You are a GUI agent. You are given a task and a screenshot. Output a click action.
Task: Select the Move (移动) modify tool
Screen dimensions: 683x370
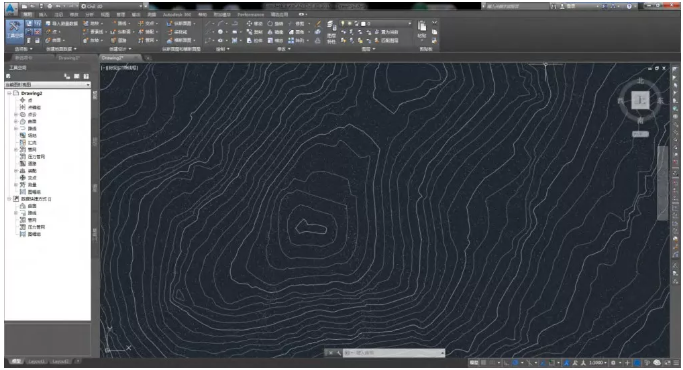tap(254, 24)
